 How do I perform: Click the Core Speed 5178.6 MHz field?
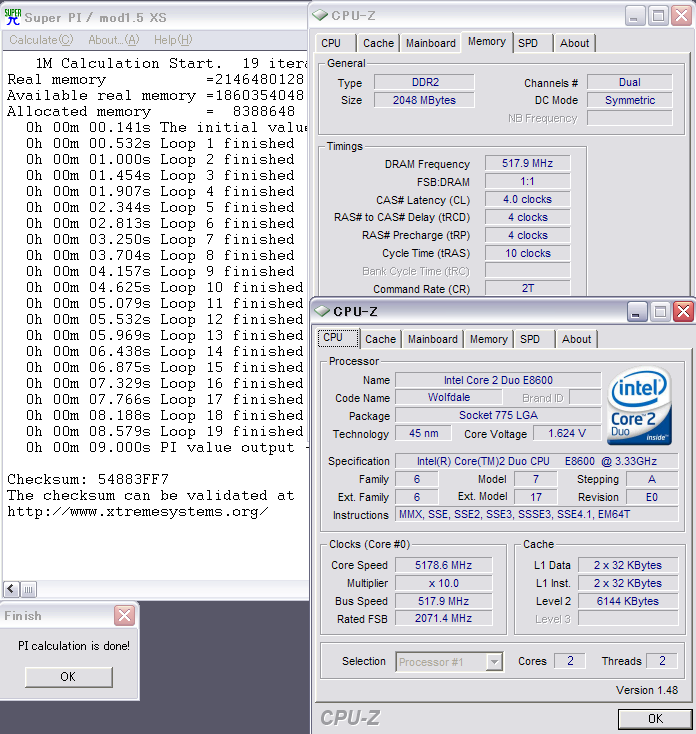pos(443,565)
